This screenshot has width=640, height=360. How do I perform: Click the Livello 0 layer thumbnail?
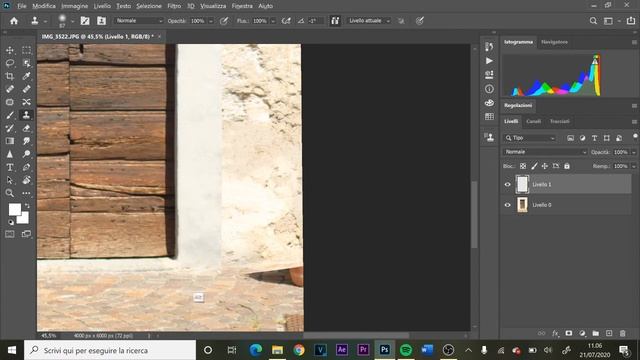point(522,205)
